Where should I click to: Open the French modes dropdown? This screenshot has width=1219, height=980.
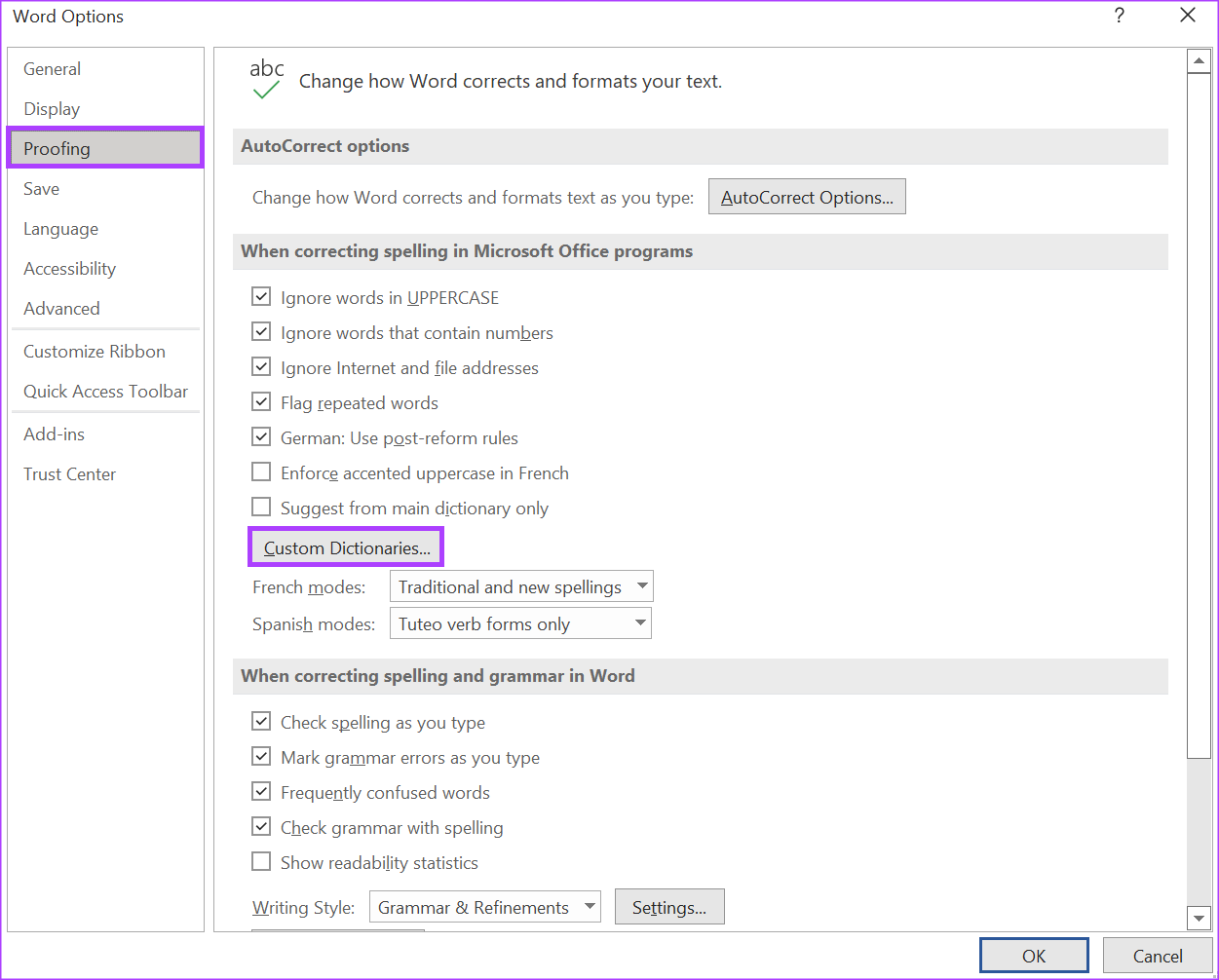(x=521, y=586)
